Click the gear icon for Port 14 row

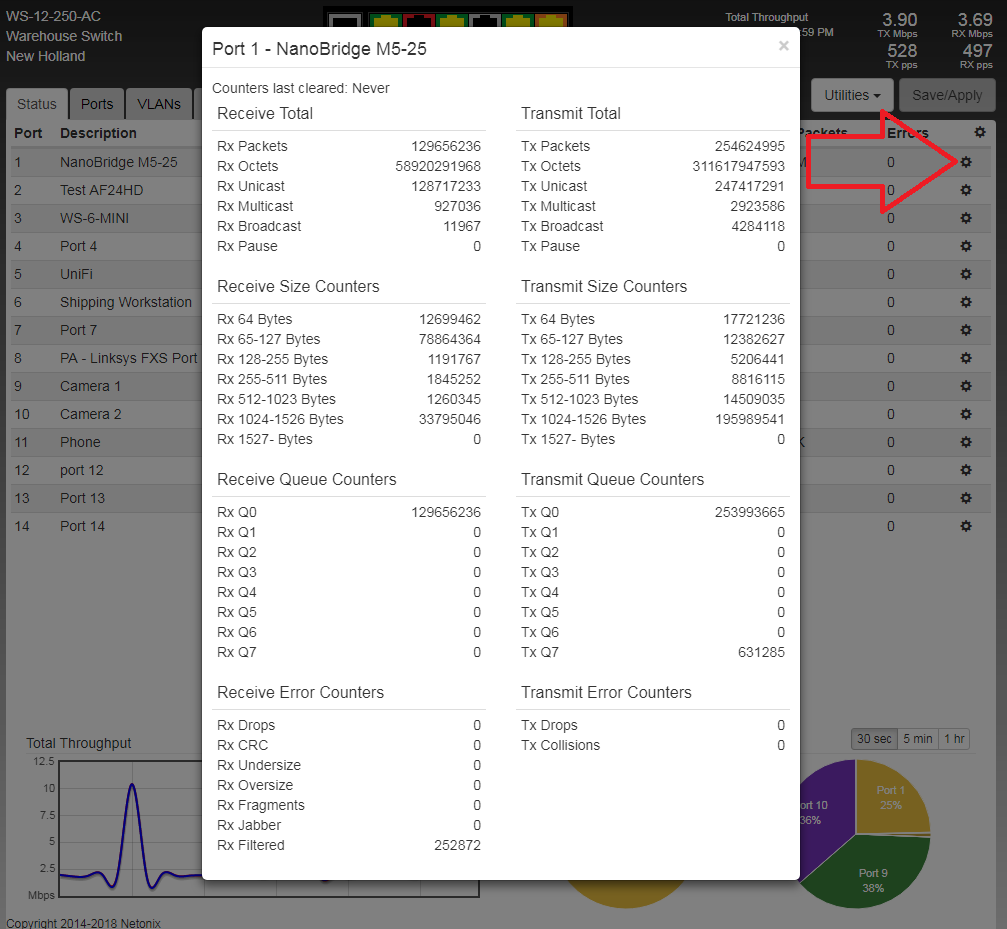point(965,526)
